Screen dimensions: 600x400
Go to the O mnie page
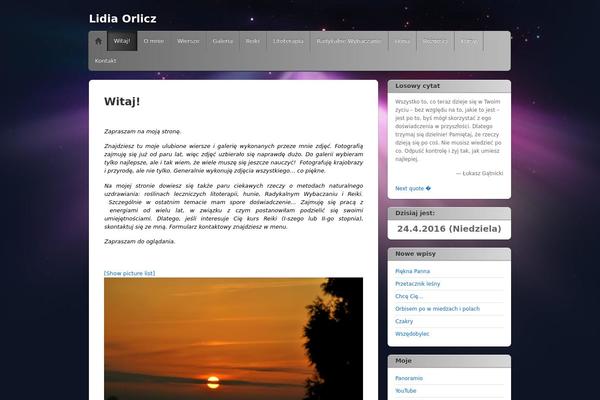click(154, 41)
